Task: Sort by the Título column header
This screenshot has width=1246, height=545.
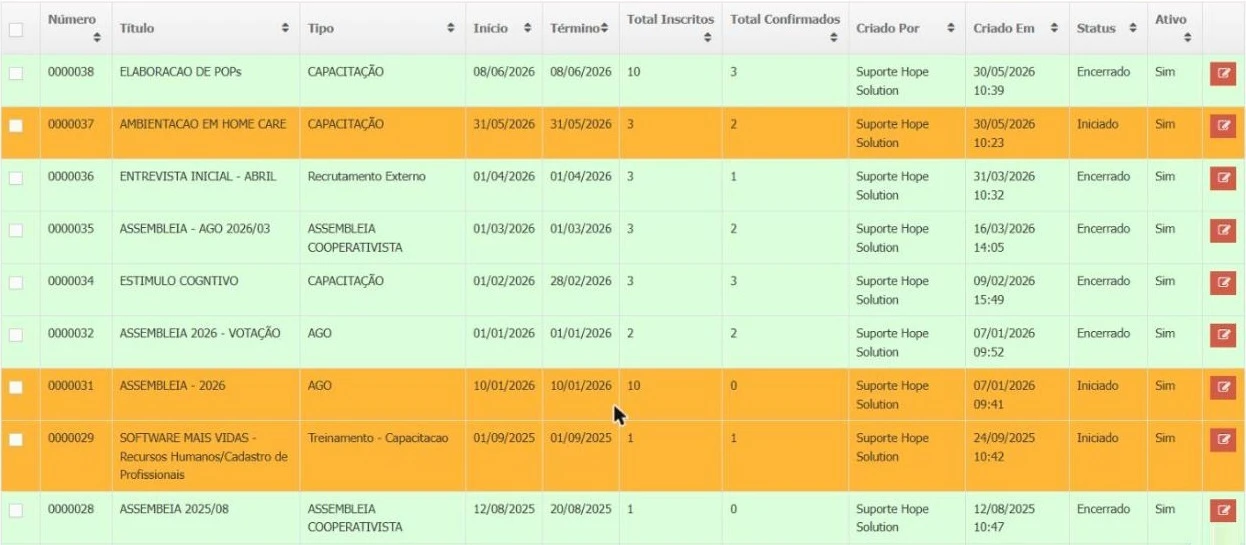Action: click(x=205, y=28)
